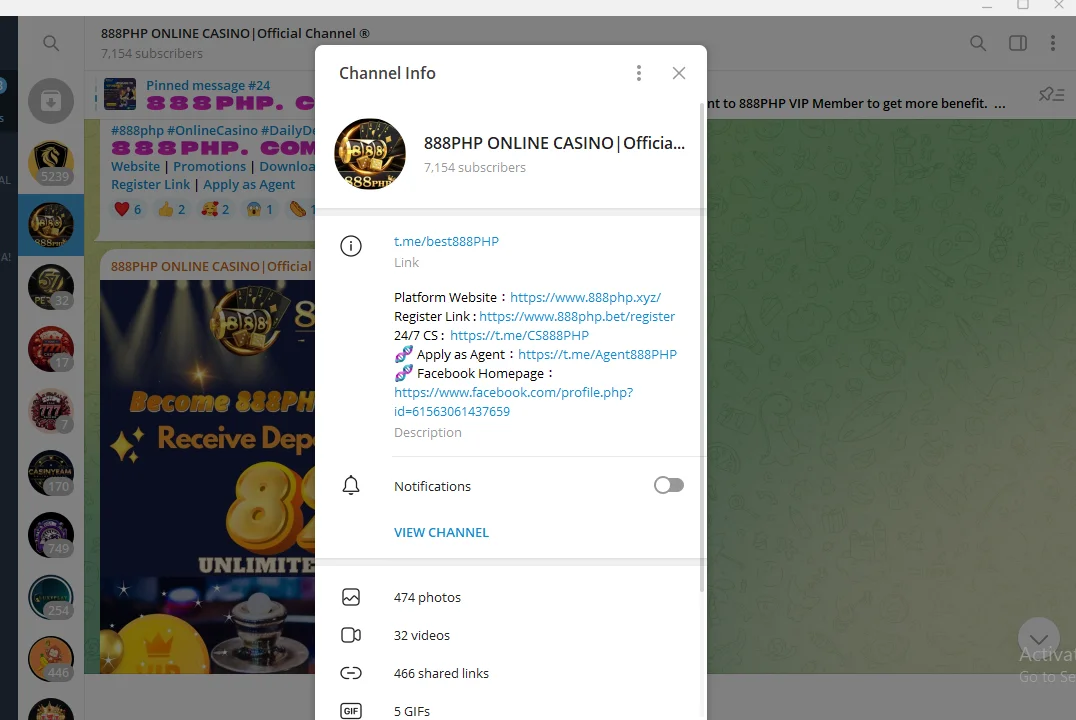Click the Channel Info dialog scrollbar
Image resolution: width=1076 pixels, height=720 pixels.
click(x=702, y=347)
